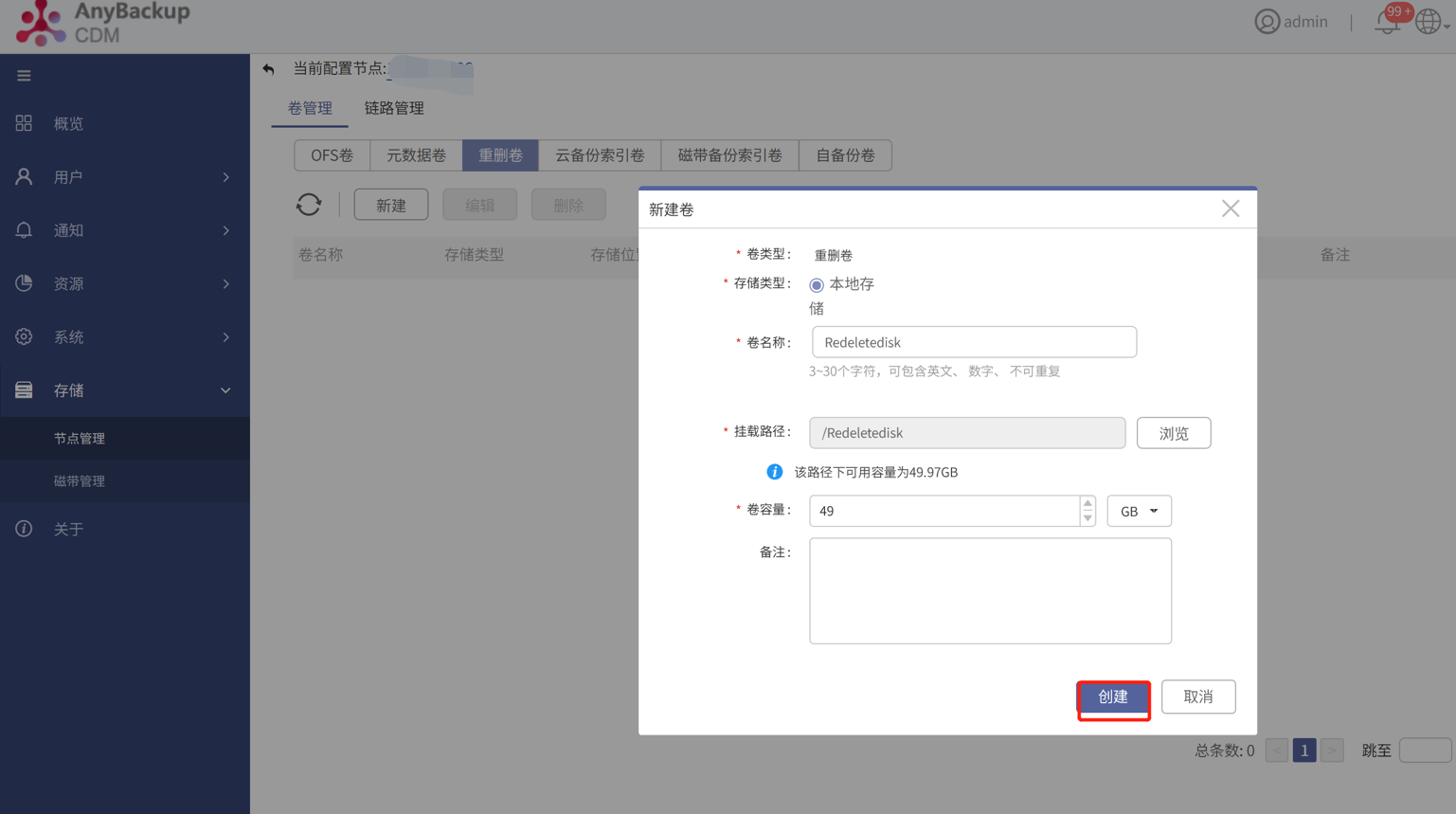Viewport: 1456px width, 814px height.
Task: Open the GB capacity unit dropdown
Action: click(1139, 511)
